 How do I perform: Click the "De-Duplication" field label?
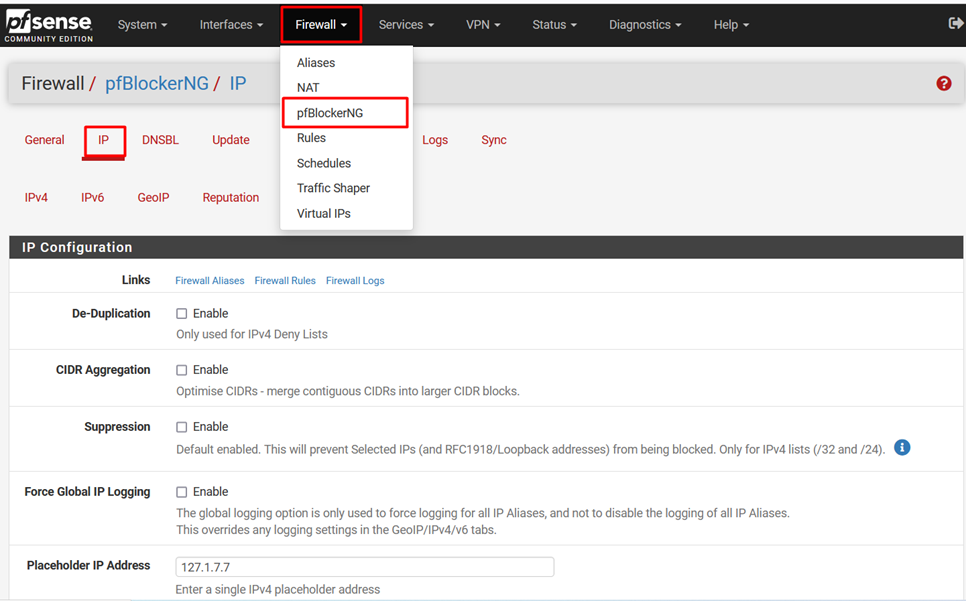[111, 313]
